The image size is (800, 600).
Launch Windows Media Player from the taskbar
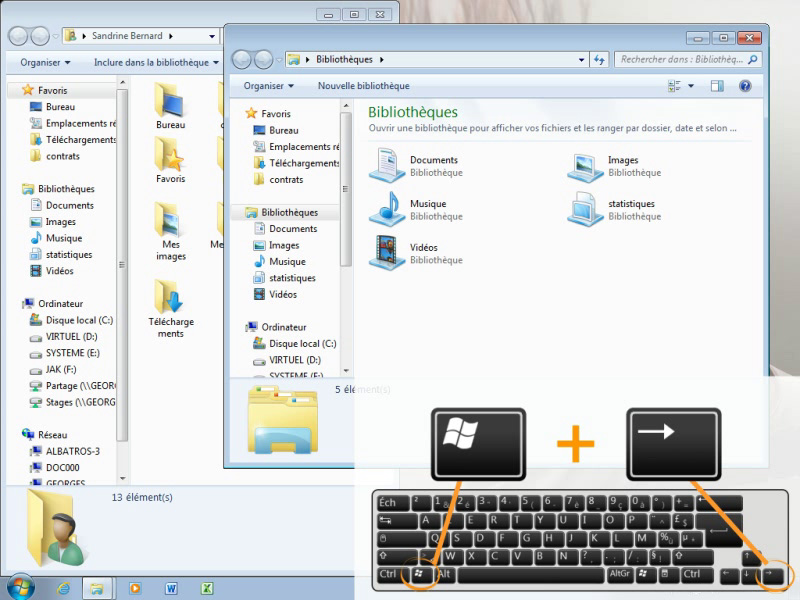coord(135,588)
